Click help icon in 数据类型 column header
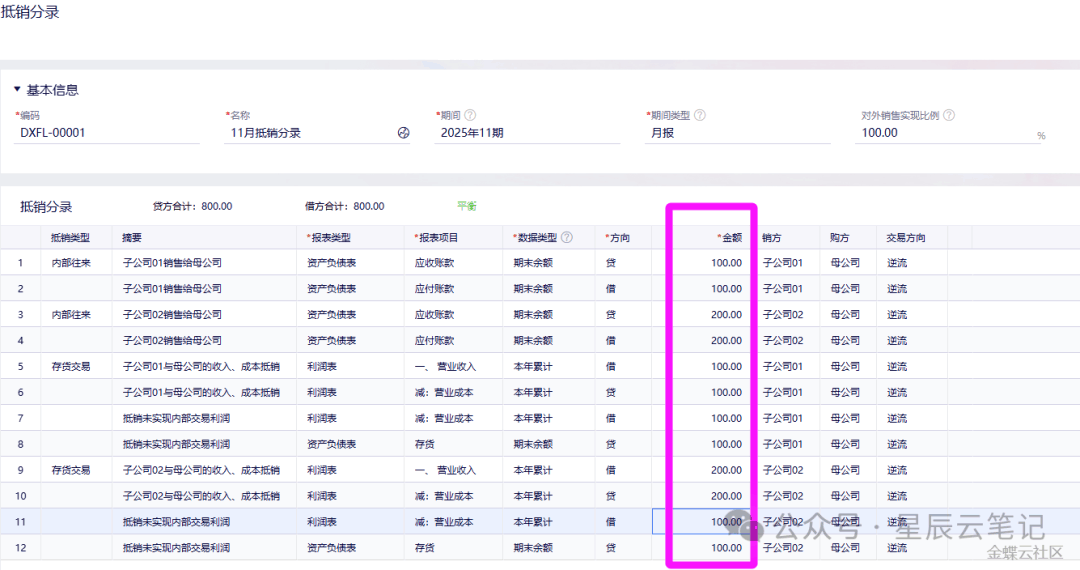 coord(567,238)
